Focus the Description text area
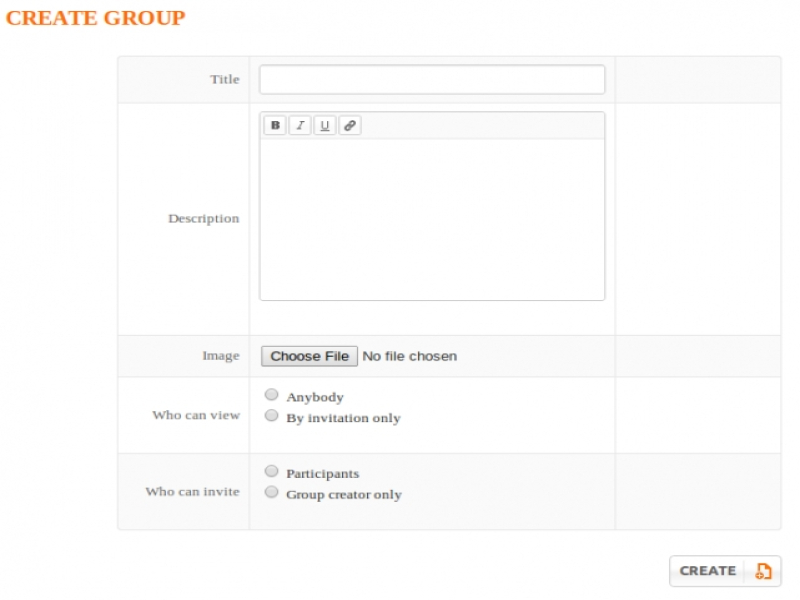The height and width of the screenshot is (600, 800). tap(432, 218)
